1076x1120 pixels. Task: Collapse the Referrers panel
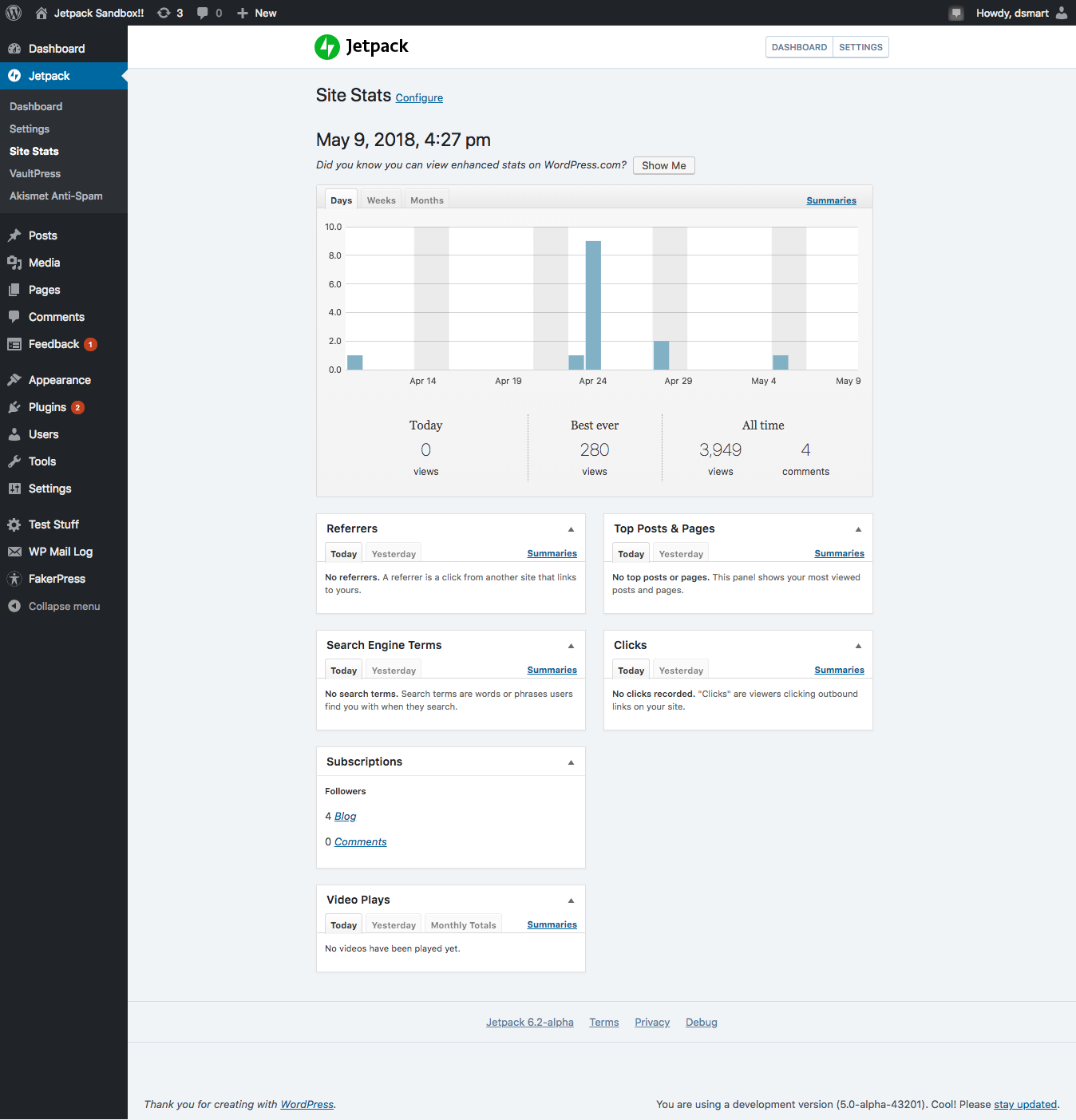click(x=571, y=529)
